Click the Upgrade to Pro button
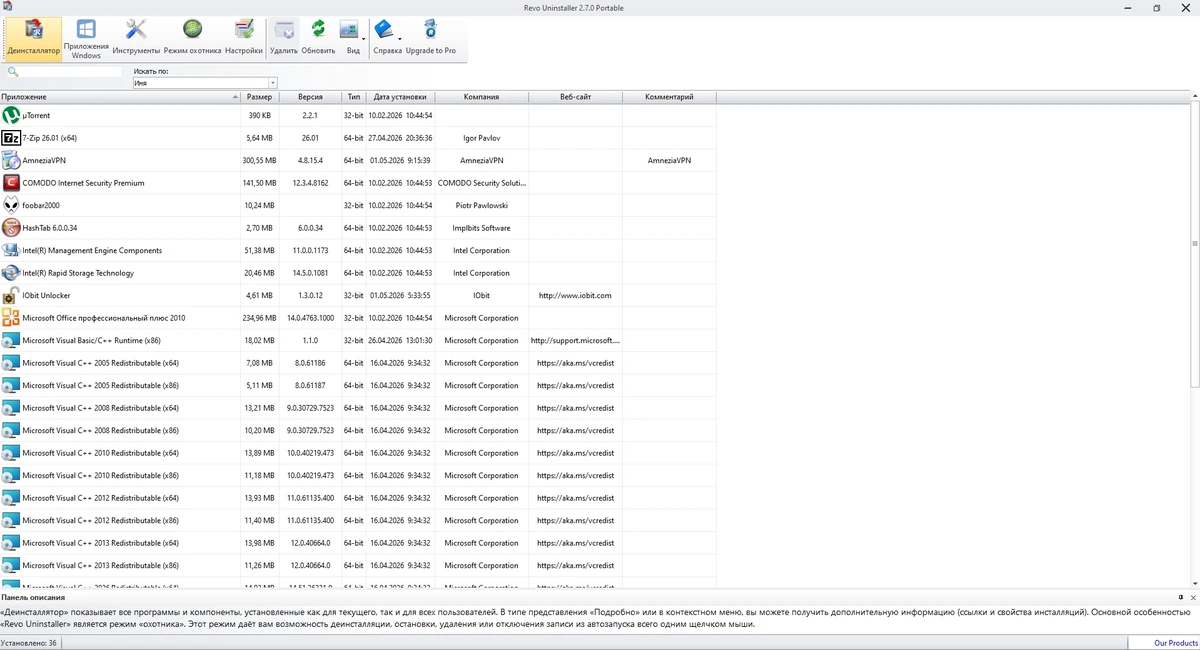The height and width of the screenshot is (650, 1200). coord(431,38)
